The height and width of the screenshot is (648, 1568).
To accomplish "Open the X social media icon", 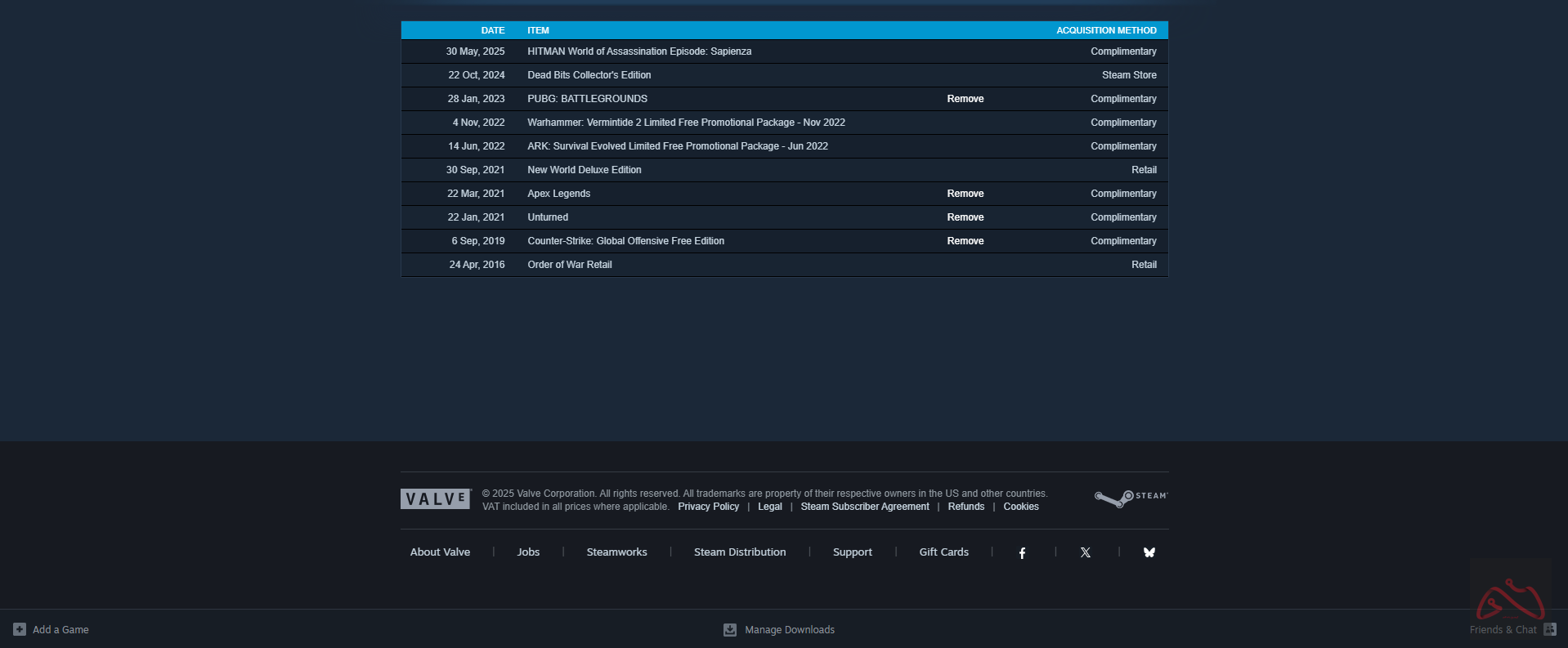I will pyautogui.click(x=1085, y=553).
